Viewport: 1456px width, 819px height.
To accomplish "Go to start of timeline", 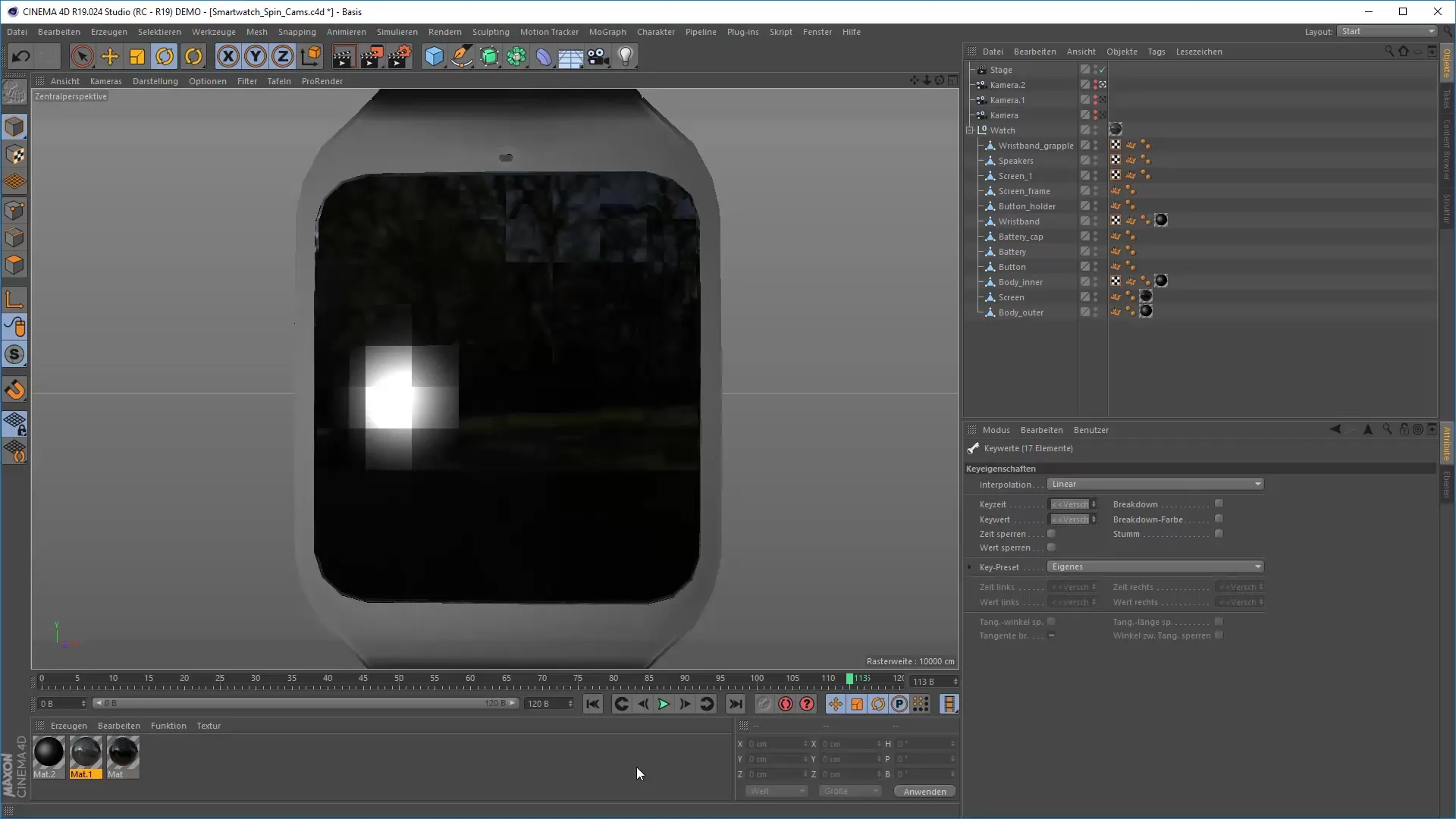I will coord(593,704).
